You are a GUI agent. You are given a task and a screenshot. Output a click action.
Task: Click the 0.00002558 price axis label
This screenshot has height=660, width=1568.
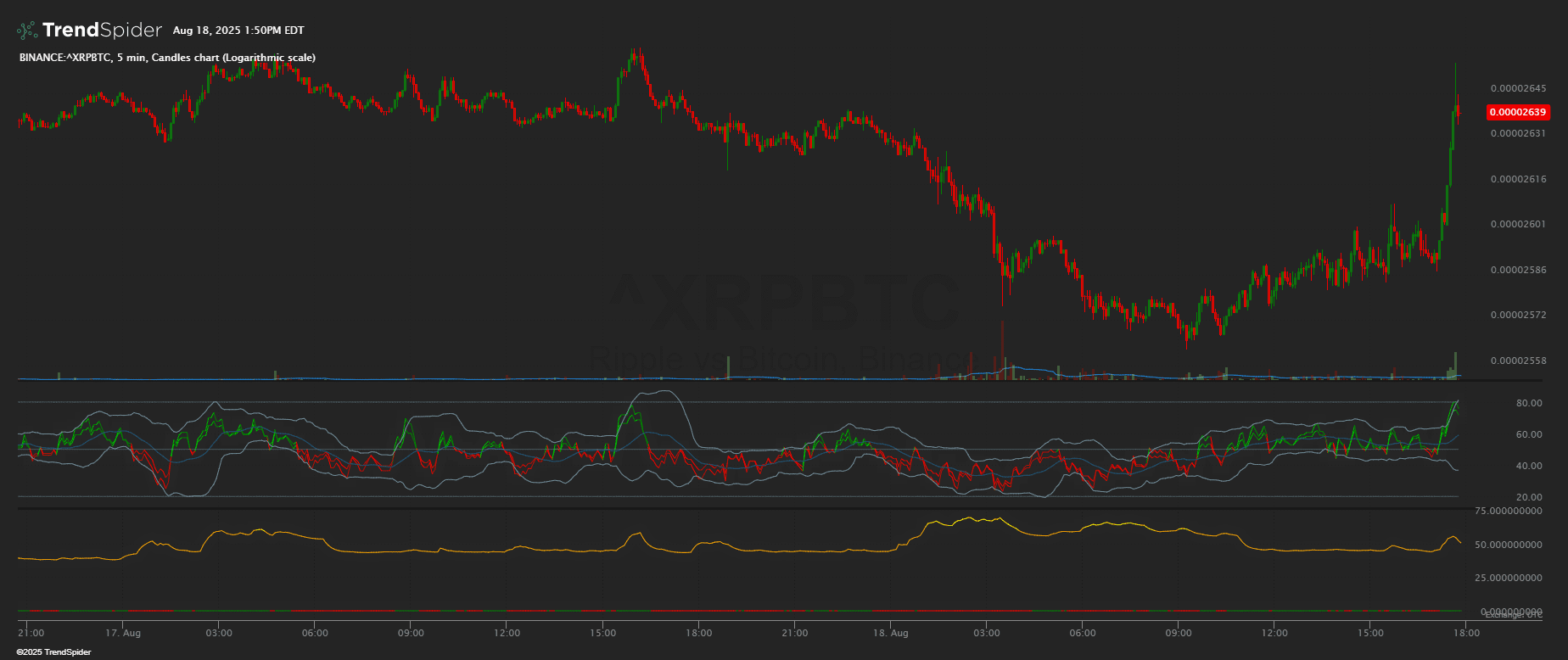point(1518,361)
